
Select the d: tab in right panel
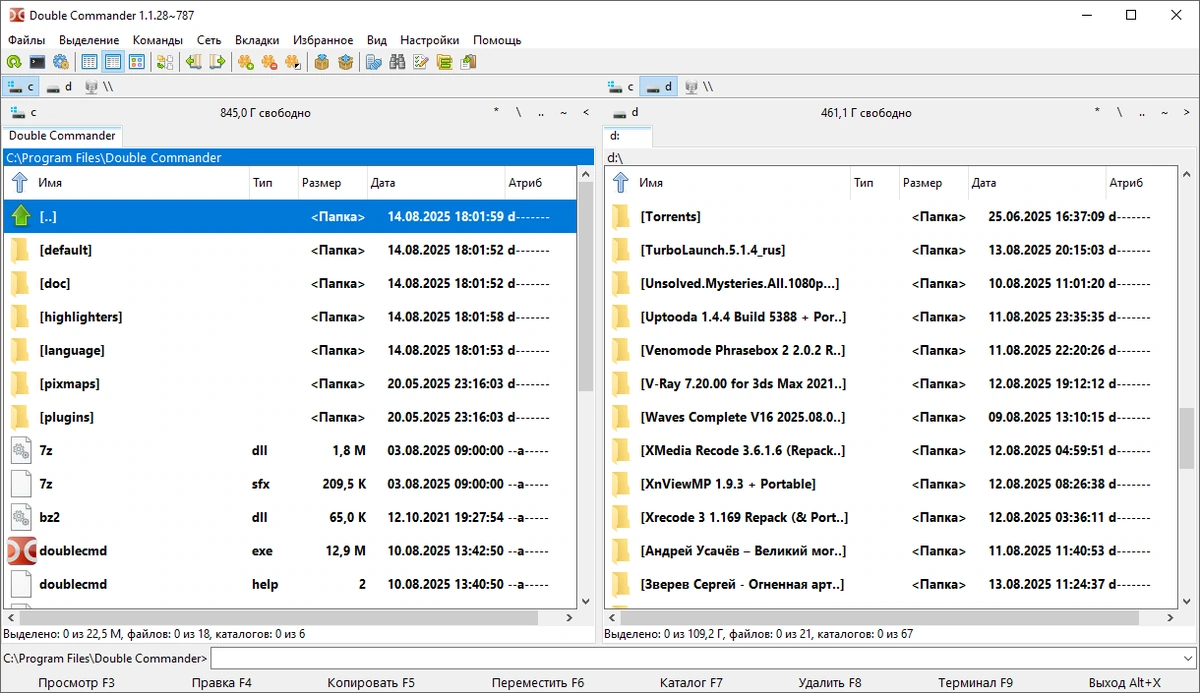628,136
